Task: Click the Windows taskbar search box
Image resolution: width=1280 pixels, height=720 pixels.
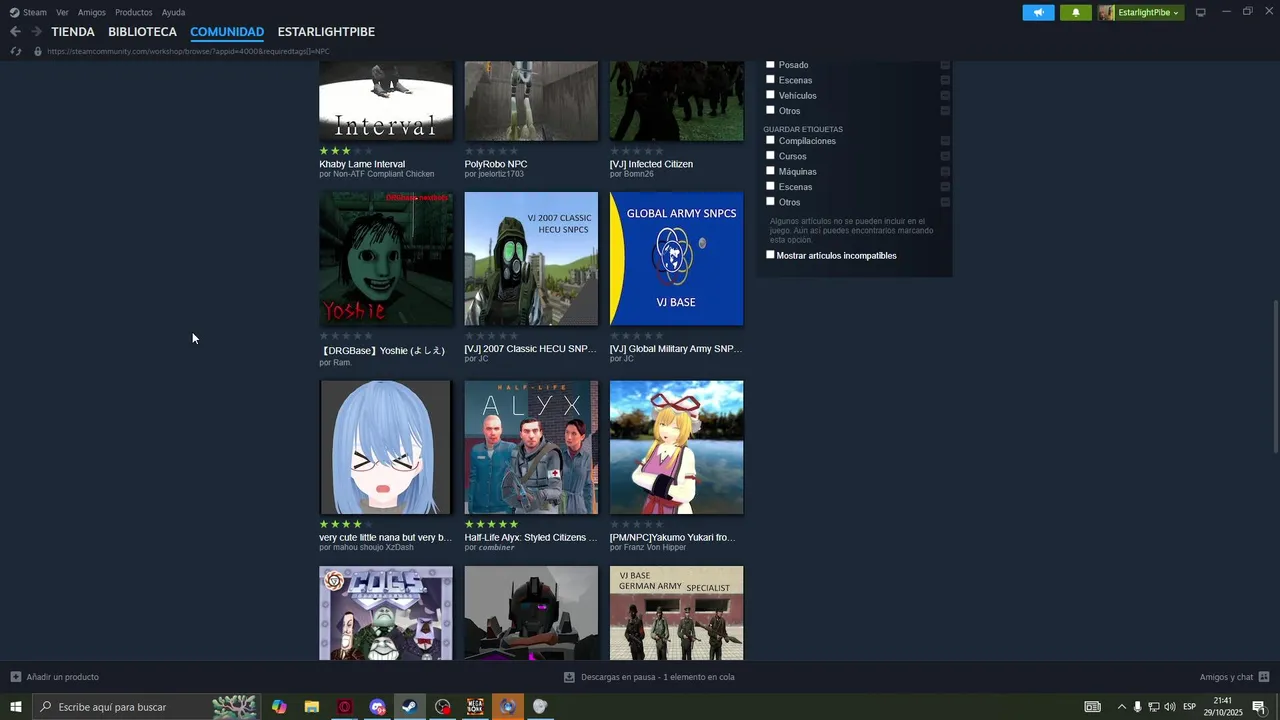Action: tap(146, 707)
